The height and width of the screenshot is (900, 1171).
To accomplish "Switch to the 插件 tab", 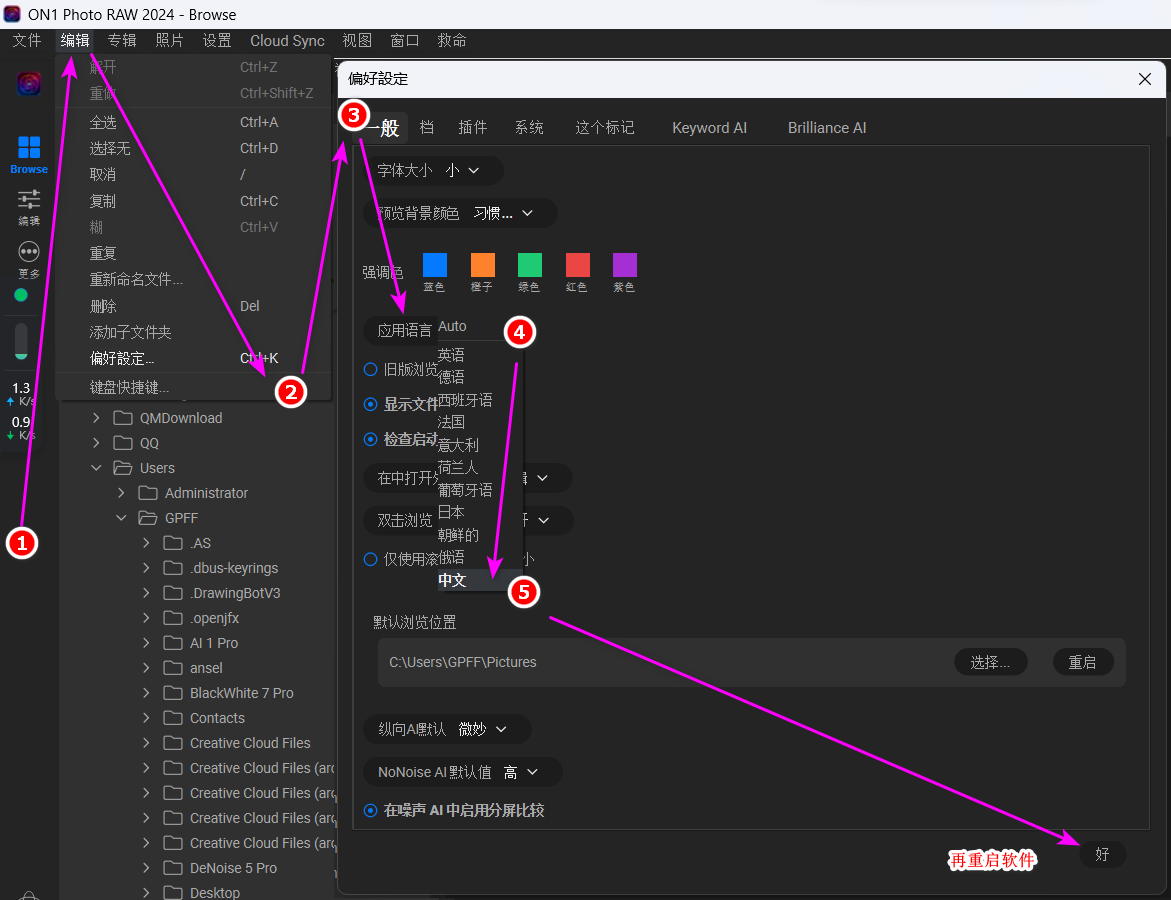I will point(473,128).
